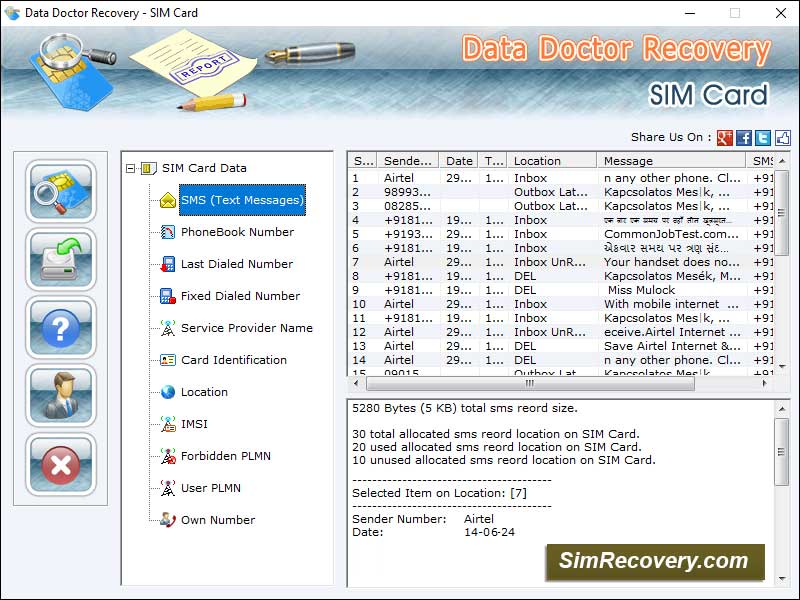Viewport: 800px width, 600px height.
Task: Open Own Number entry
Action: point(218,520)
